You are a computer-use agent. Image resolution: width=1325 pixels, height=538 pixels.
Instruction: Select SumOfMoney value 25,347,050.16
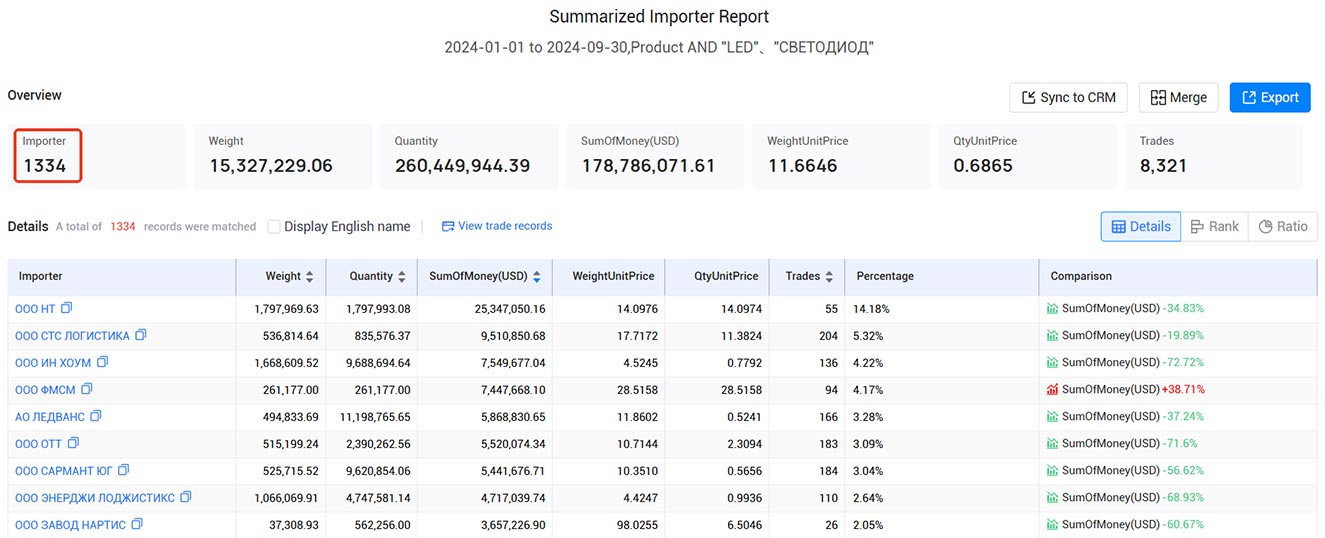pos(510,309)
